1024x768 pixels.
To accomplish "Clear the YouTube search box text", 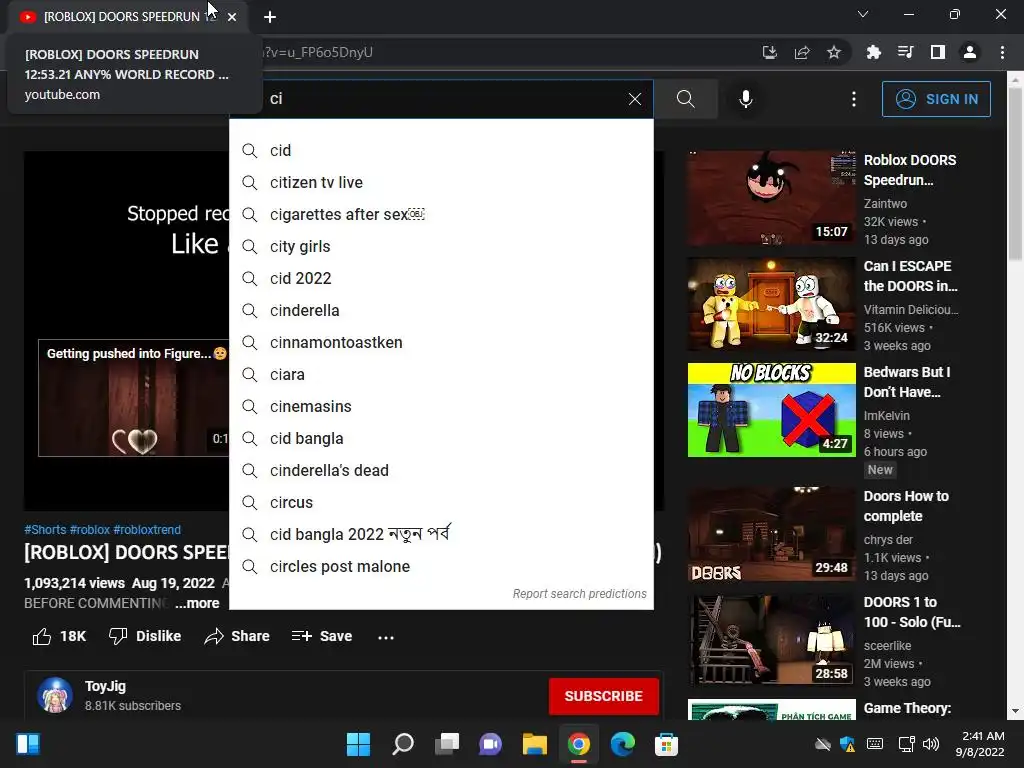I will pyautogui.click(x=634, y=99).
